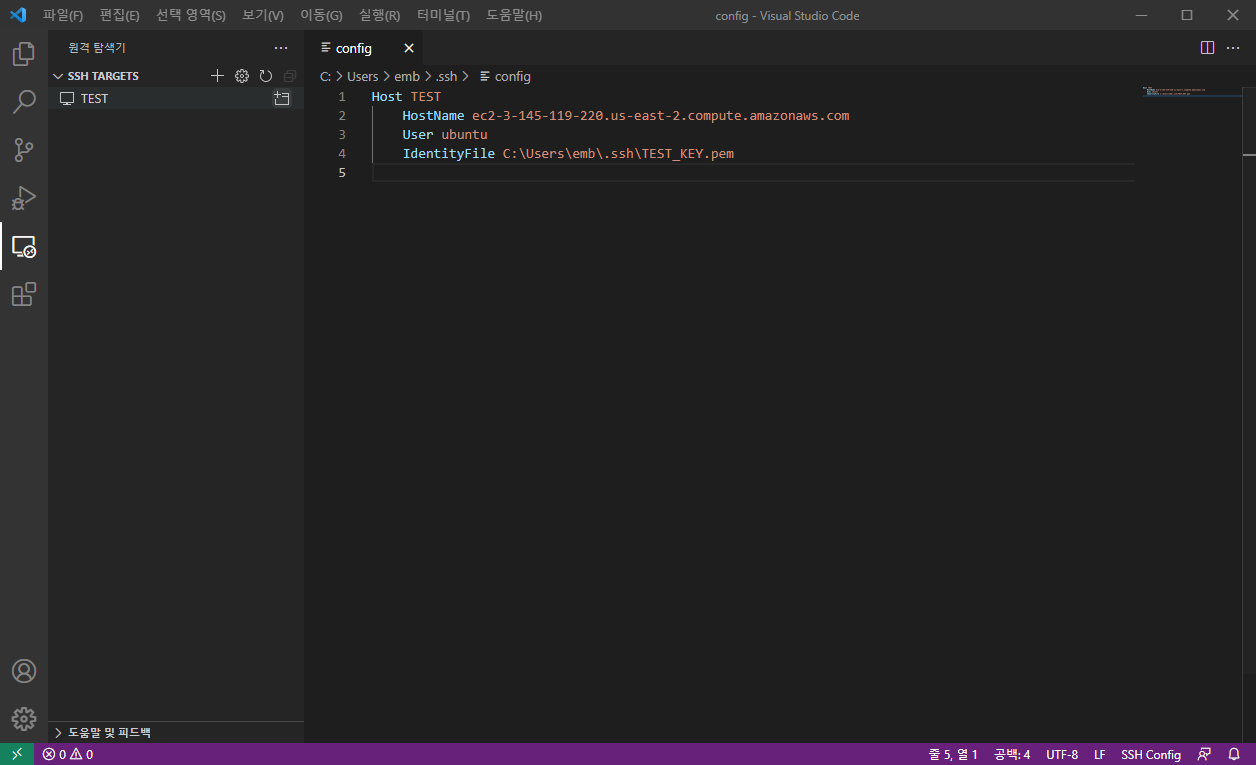Expand the 도움말 및 피드백 section
The width and height of the screenshot is (1256, 765).
[176, 732]
